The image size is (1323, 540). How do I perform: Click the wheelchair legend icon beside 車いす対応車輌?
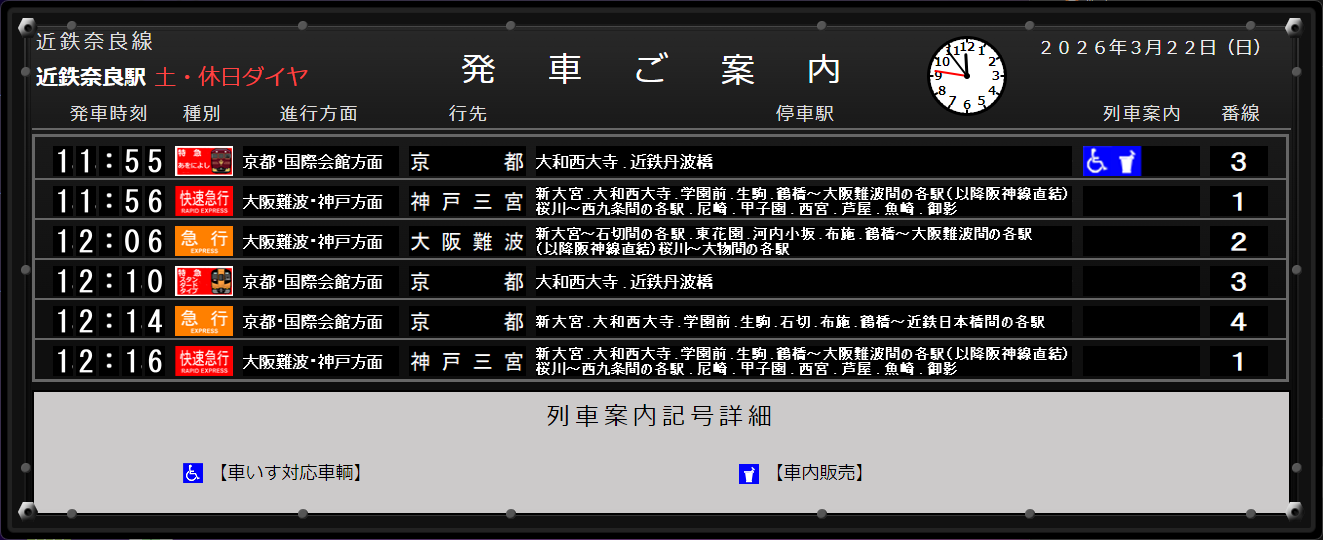pos(192,473)
